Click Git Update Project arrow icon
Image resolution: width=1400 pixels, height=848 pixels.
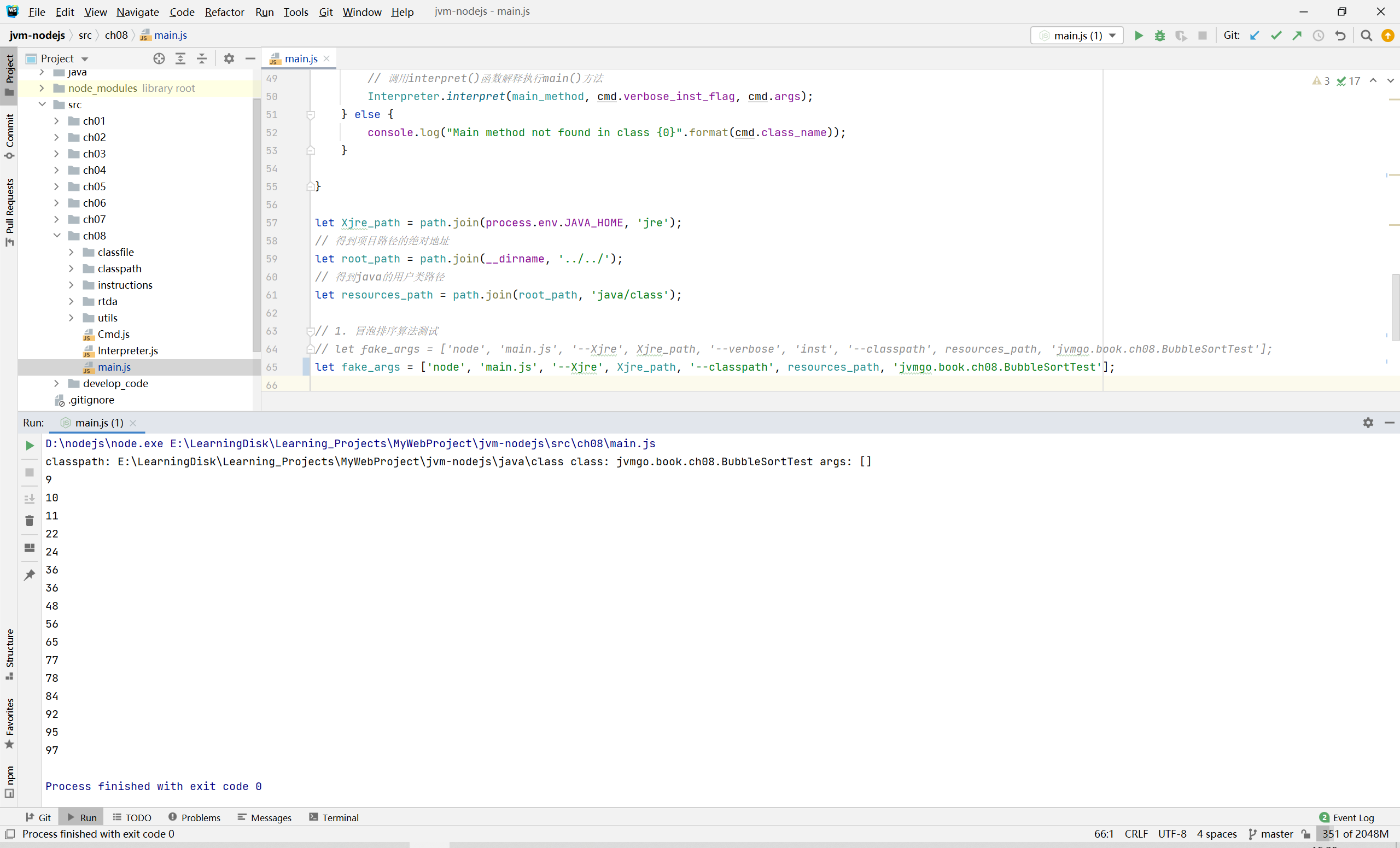point(1255,35)
